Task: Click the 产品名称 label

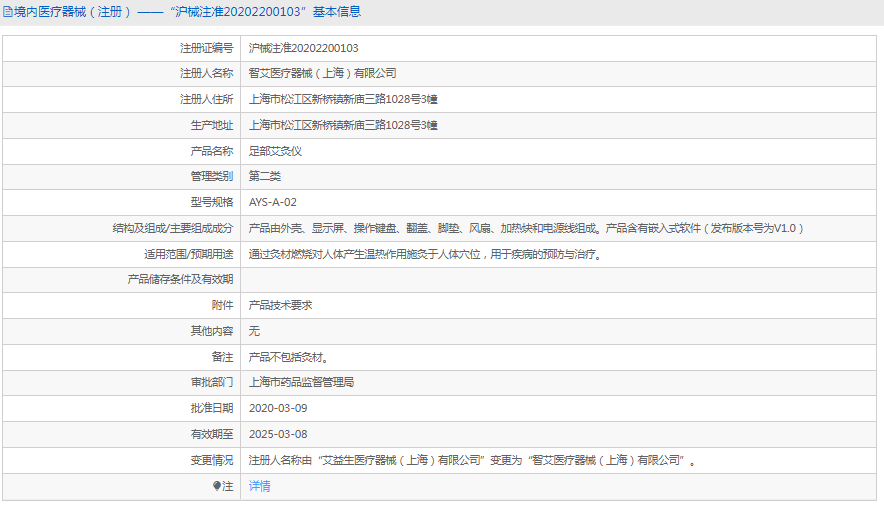Action: pos(211,151)
